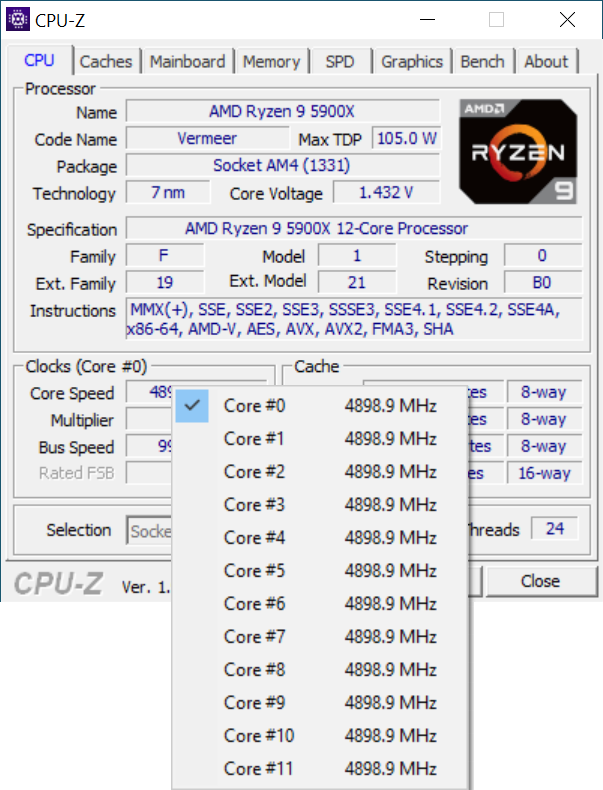Image resolution: width=603 pixels, height=790 pixels.
Task: Click the Code Name value Vermeer
Action: [x=208, y=139]
